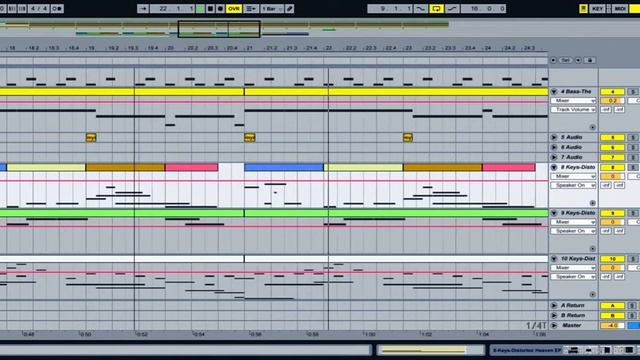Image resolution: width=640 pixels, height=360 pixels.
Task: Click the Record circle button in transport
Action: (x=220, y=9)
